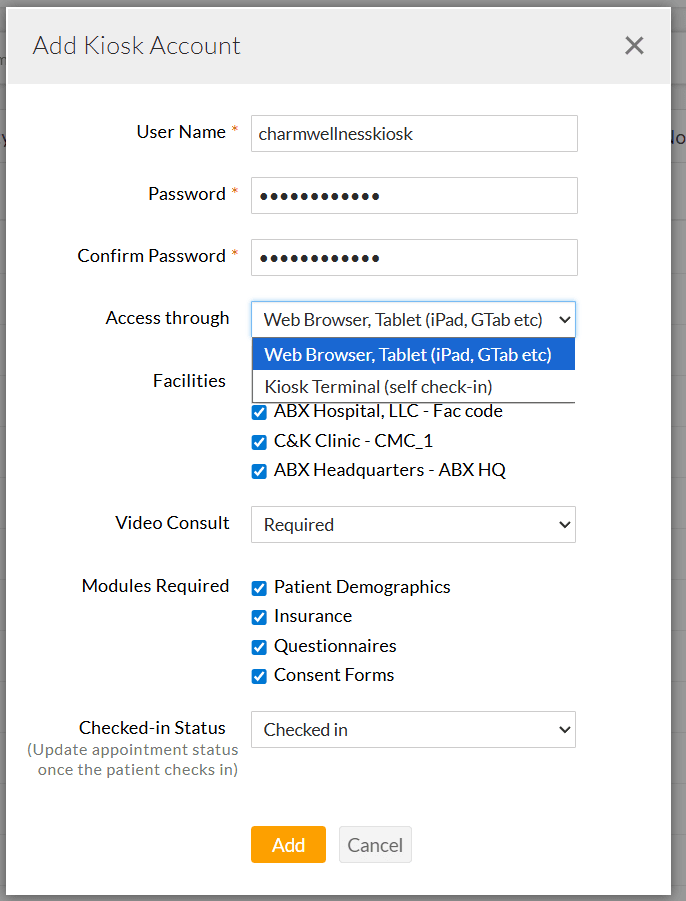This screenshot has height=901, width=686.
Task: Click the Patient Demographics label text
Action: pos(362,587)
